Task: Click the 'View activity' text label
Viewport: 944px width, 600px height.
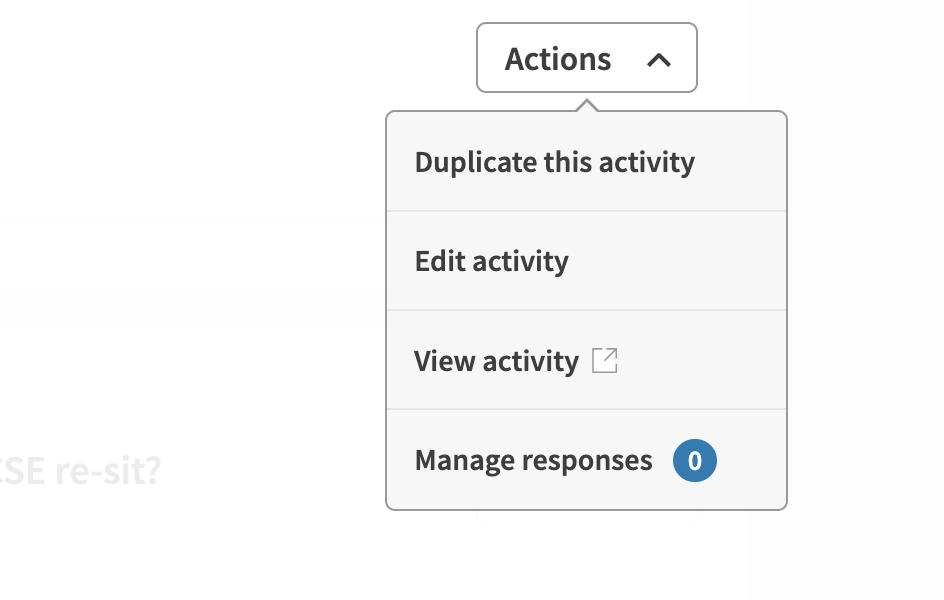Action: pyautogui.click(x=496, y=361)
